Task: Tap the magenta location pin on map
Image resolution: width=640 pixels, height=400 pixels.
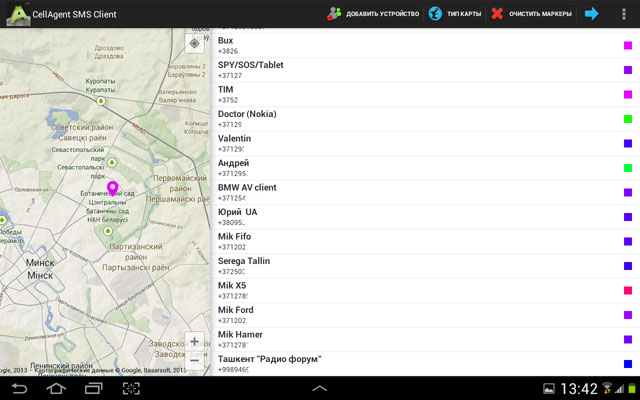Action: pos(113,189)
